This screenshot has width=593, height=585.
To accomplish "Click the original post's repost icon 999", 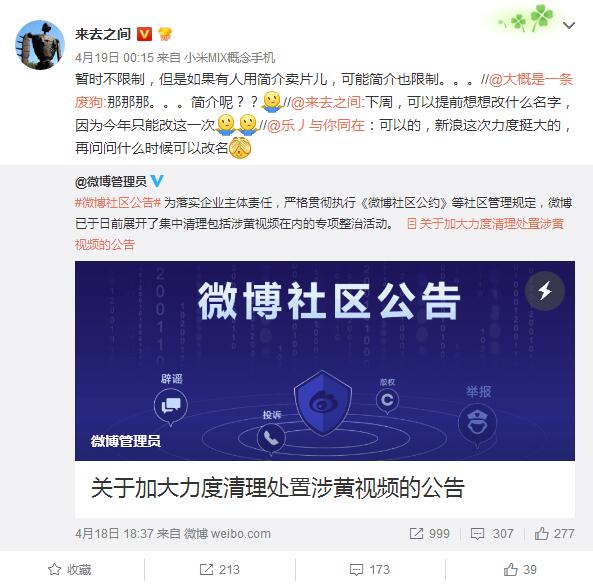I will pos(429,534).
